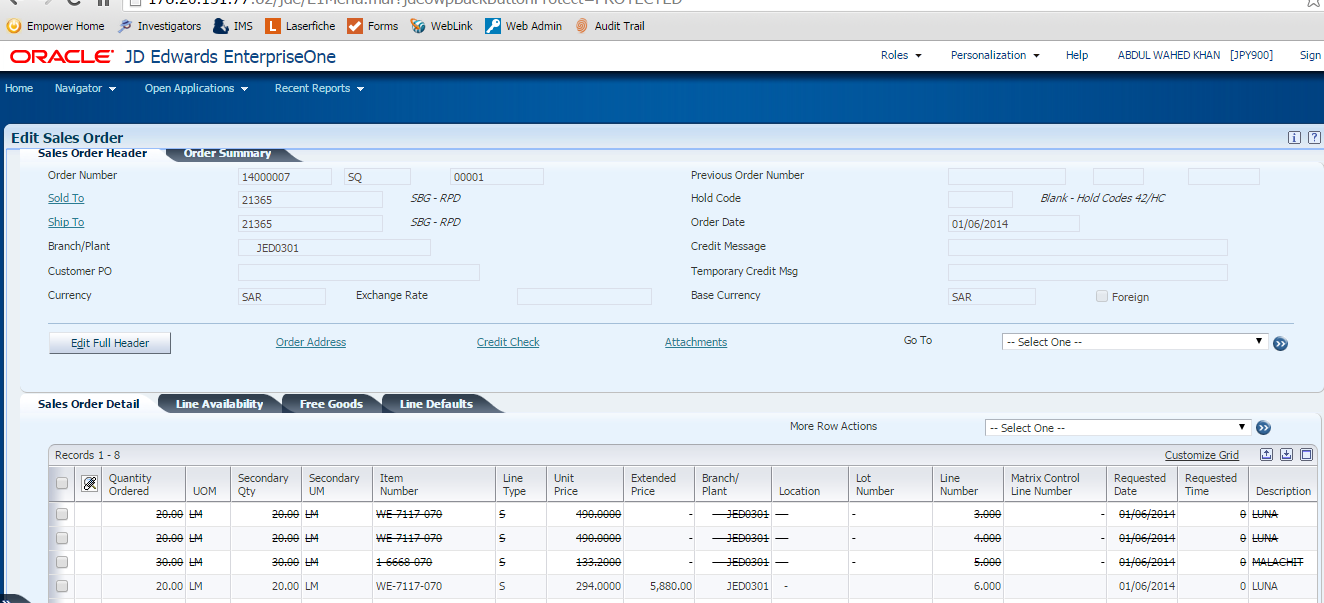
Task: Open the help question mark icon
Action: click(1313, 138)
